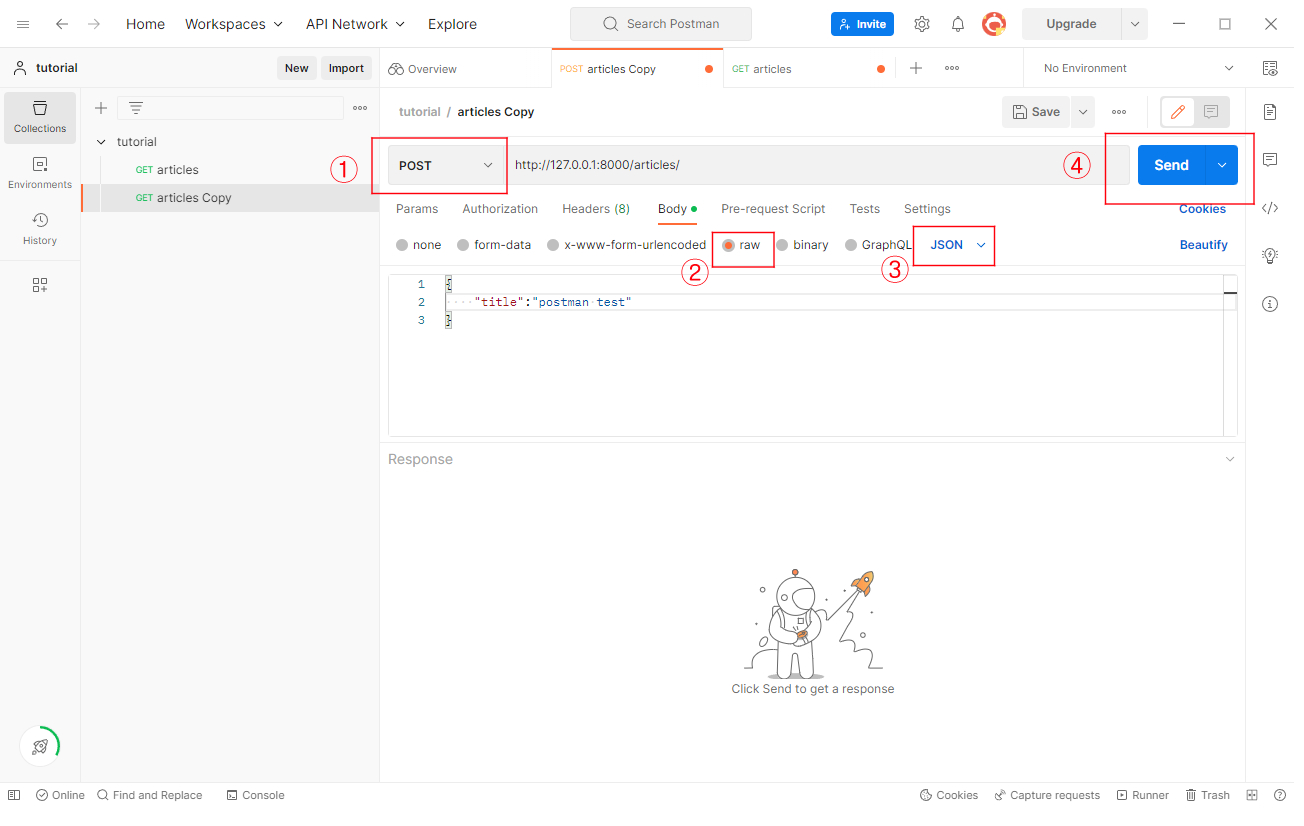
Task: Open the POST method dropdown
Action: tap(446, 165)
